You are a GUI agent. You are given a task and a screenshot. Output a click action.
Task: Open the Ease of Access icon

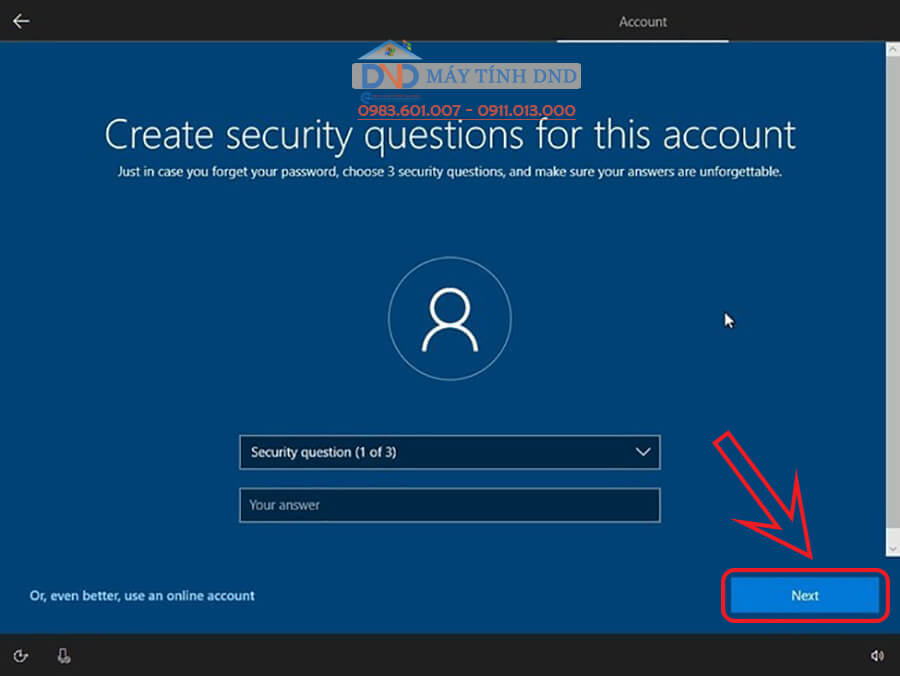point(21,655)
